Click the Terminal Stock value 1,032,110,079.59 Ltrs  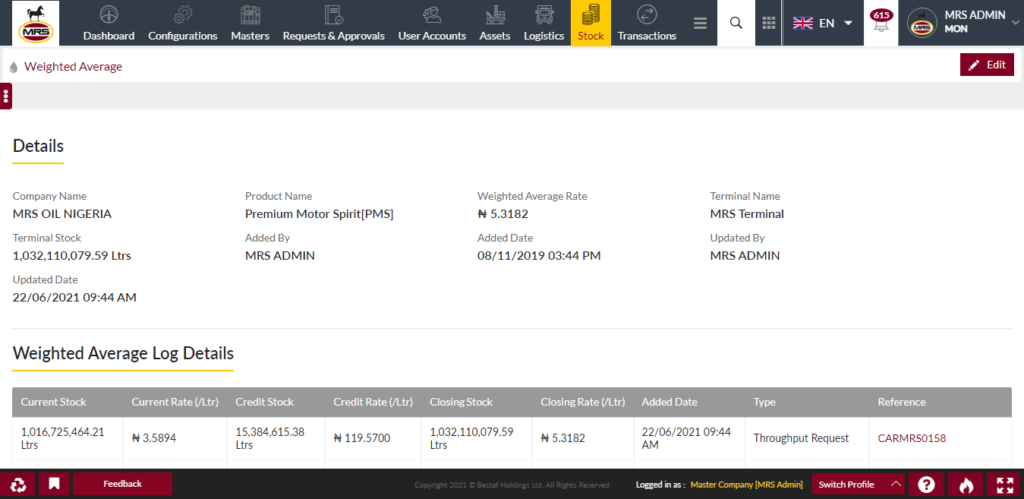pyautogui.click(x=72, y=255)
